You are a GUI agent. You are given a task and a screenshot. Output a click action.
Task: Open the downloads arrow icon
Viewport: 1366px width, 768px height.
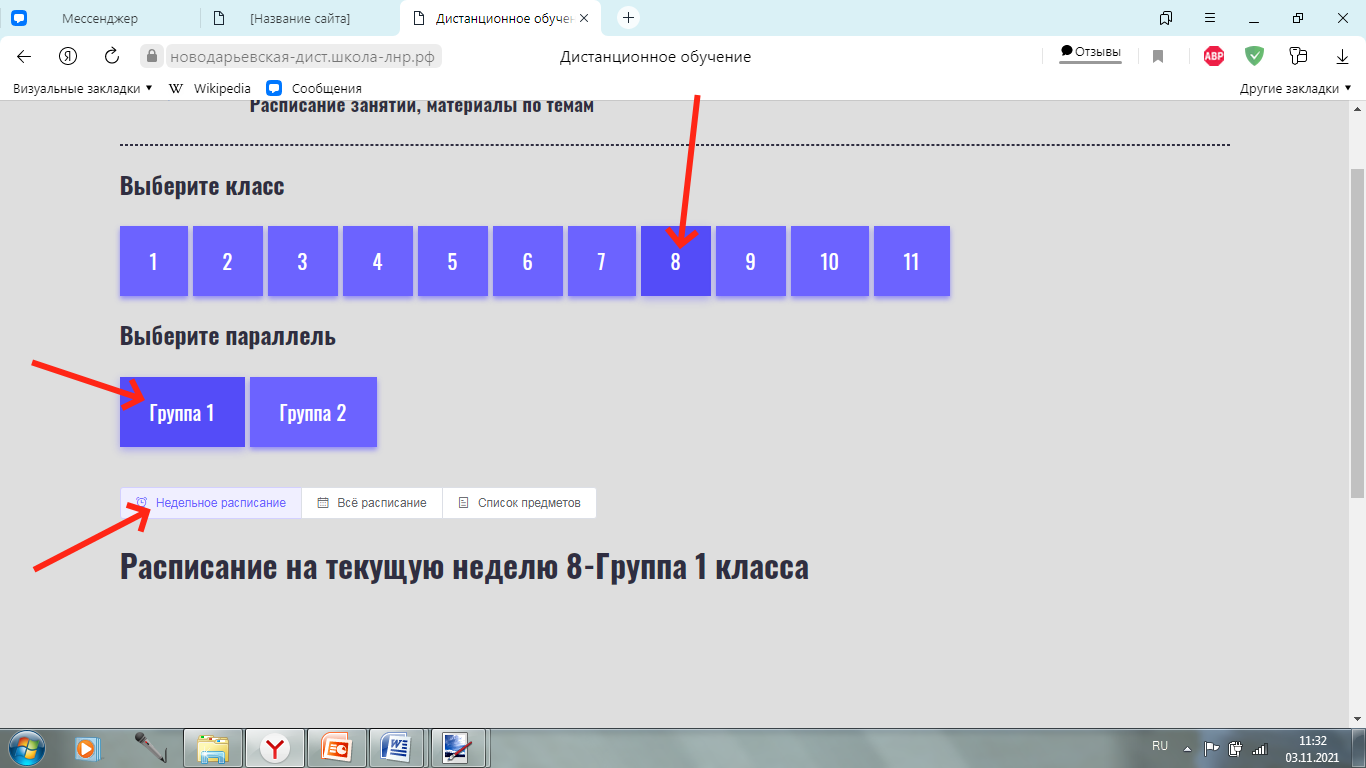click(x=1343, y=56)
